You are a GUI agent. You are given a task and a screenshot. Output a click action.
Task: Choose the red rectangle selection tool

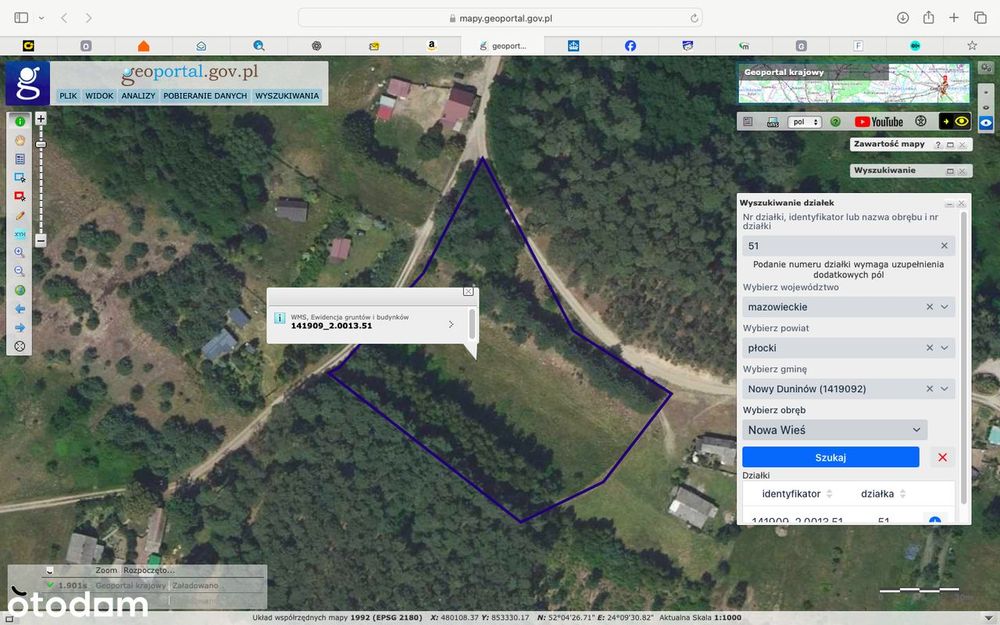point(20,196)
